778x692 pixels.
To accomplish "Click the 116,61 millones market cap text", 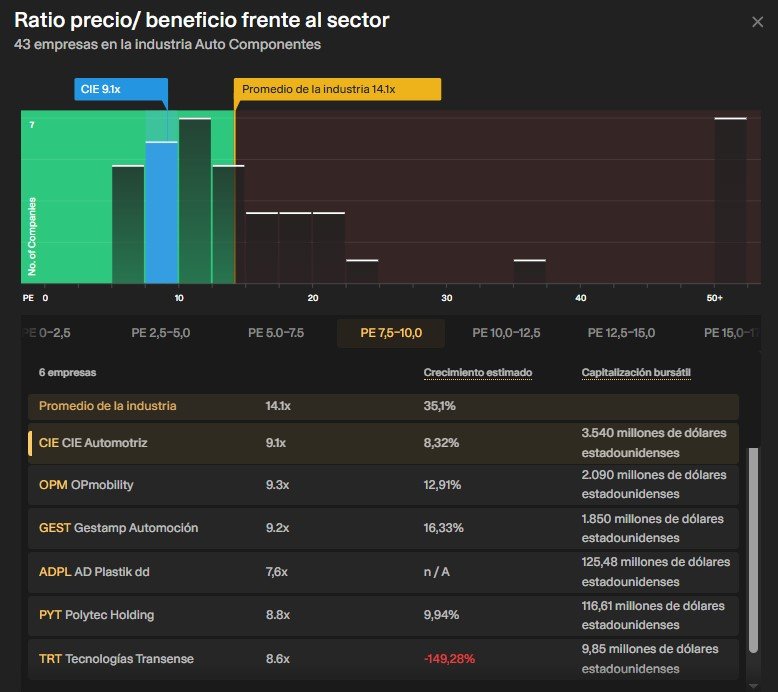I will click(x=653, y=615).
